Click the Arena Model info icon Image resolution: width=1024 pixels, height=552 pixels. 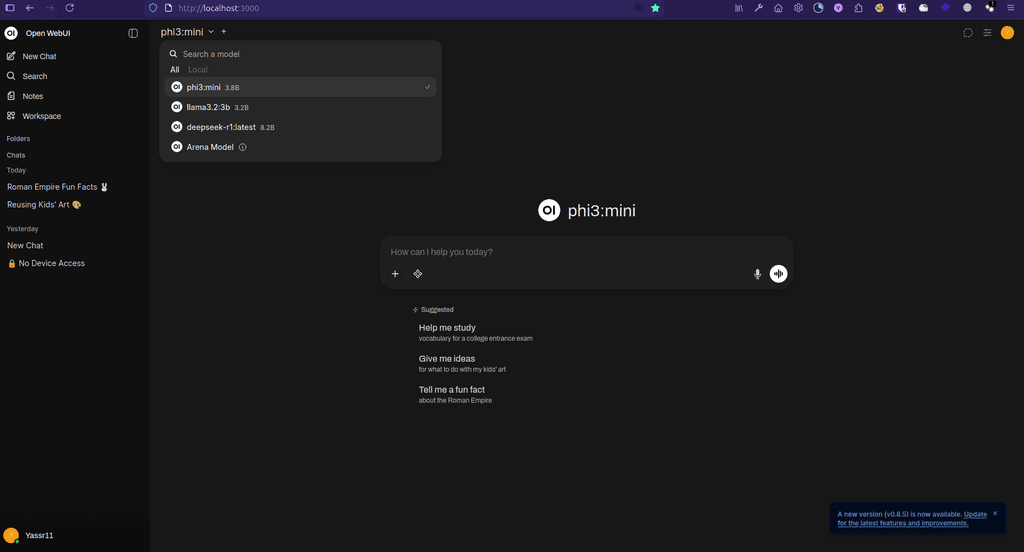pyautogui.click(x=243, y=147)
